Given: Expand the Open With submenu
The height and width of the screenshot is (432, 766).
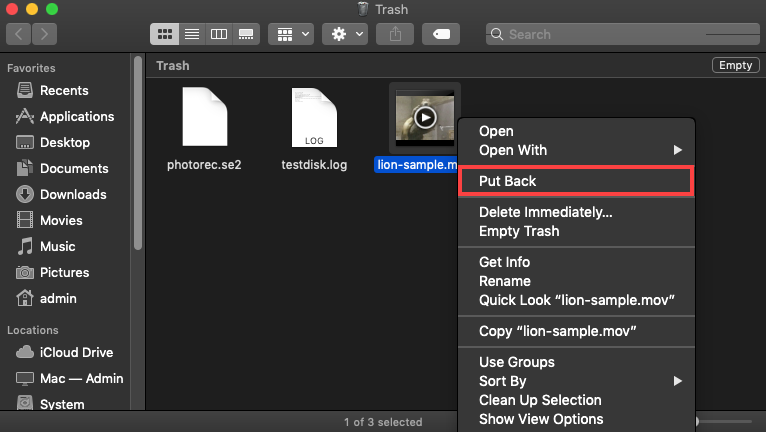Looking at the screenshot, I should 576,150.
